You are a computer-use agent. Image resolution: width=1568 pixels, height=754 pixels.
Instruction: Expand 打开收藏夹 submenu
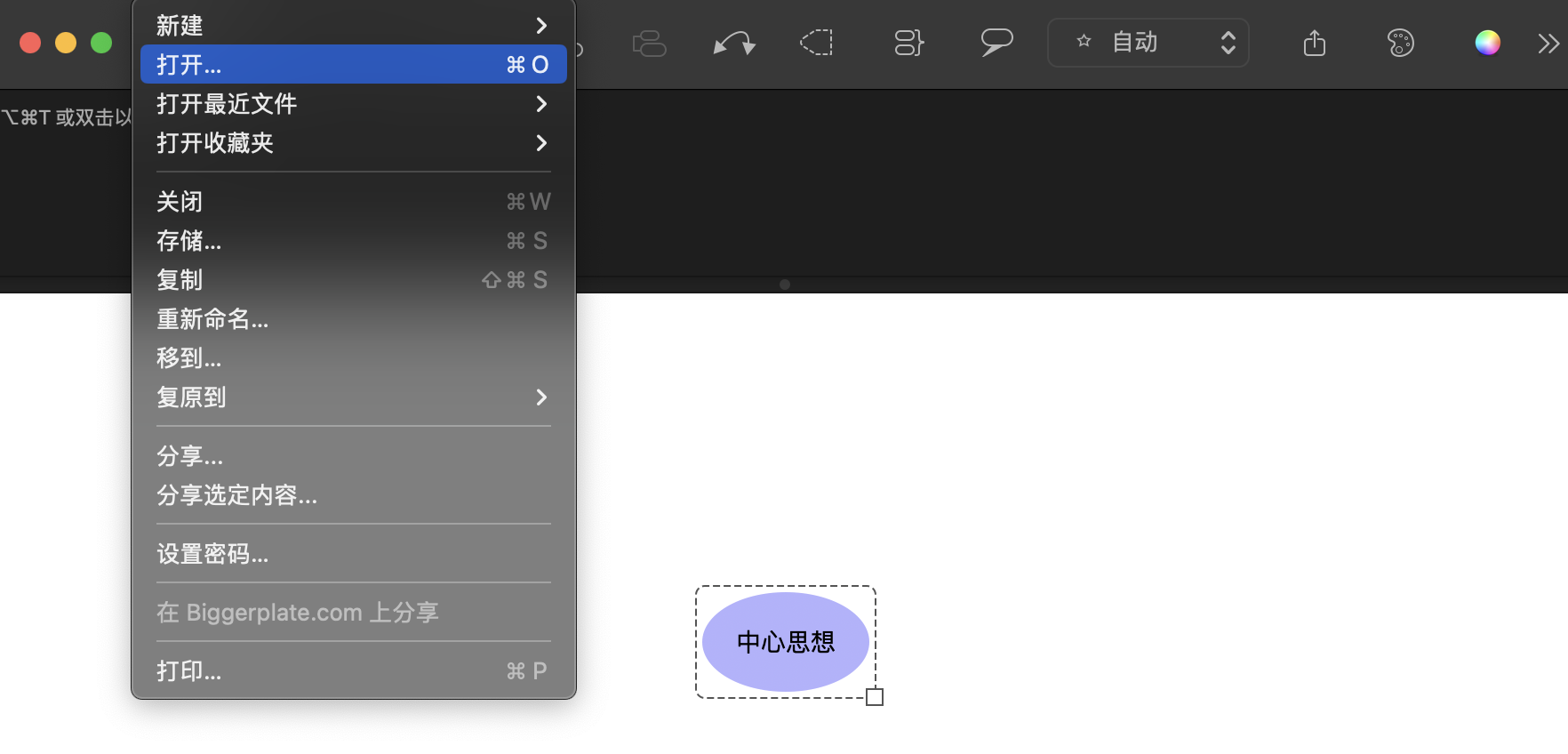pyautogui.click(x=353, y=142)
